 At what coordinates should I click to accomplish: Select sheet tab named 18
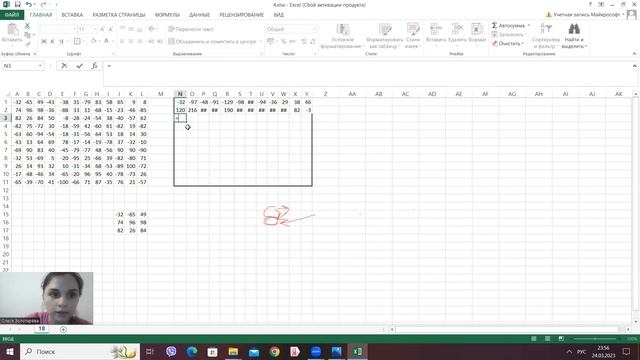pos(42,329)
